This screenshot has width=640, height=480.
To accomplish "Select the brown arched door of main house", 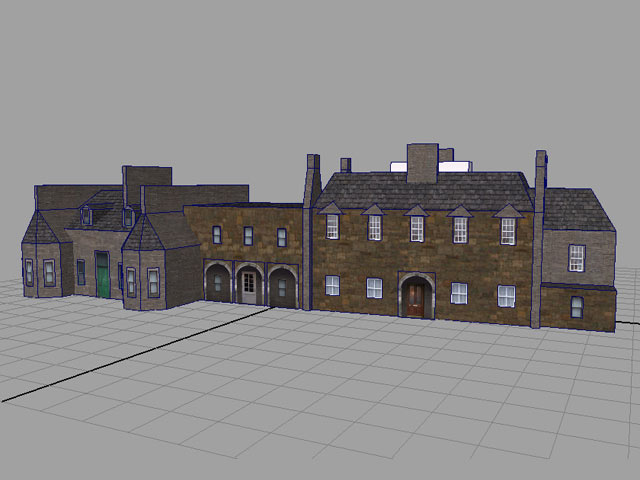I will click(415, 298).
